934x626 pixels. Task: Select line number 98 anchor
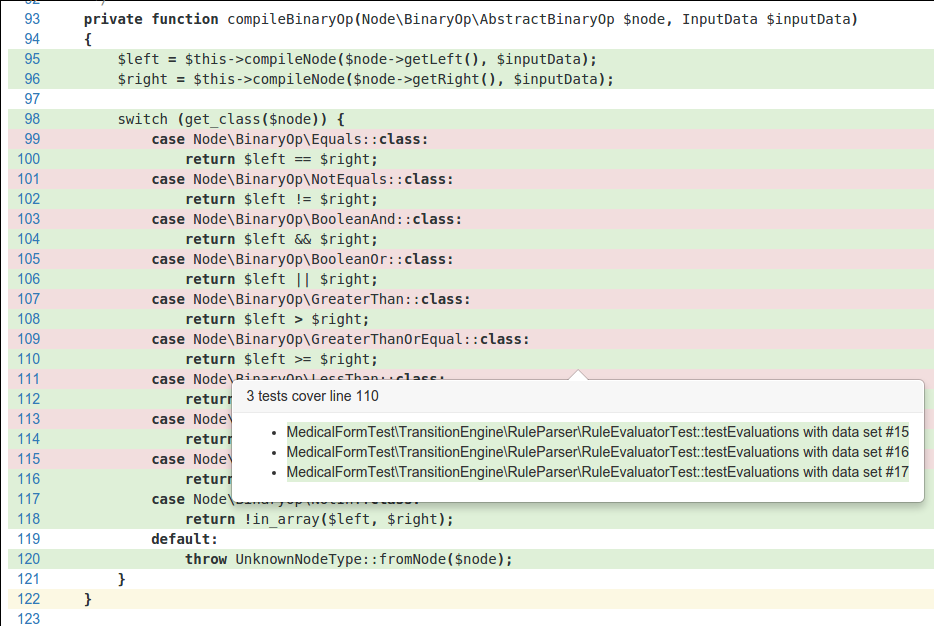[x=31, y=119]
